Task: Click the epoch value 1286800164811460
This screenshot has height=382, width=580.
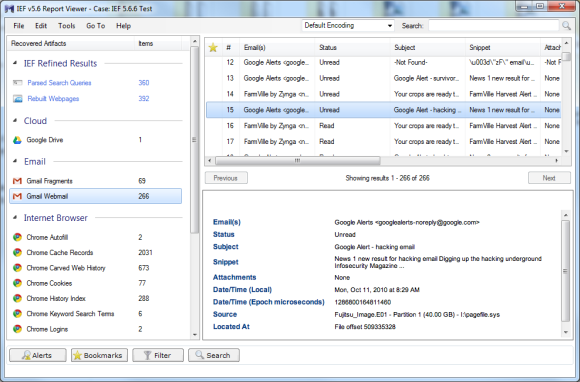Action: (362, 302)
